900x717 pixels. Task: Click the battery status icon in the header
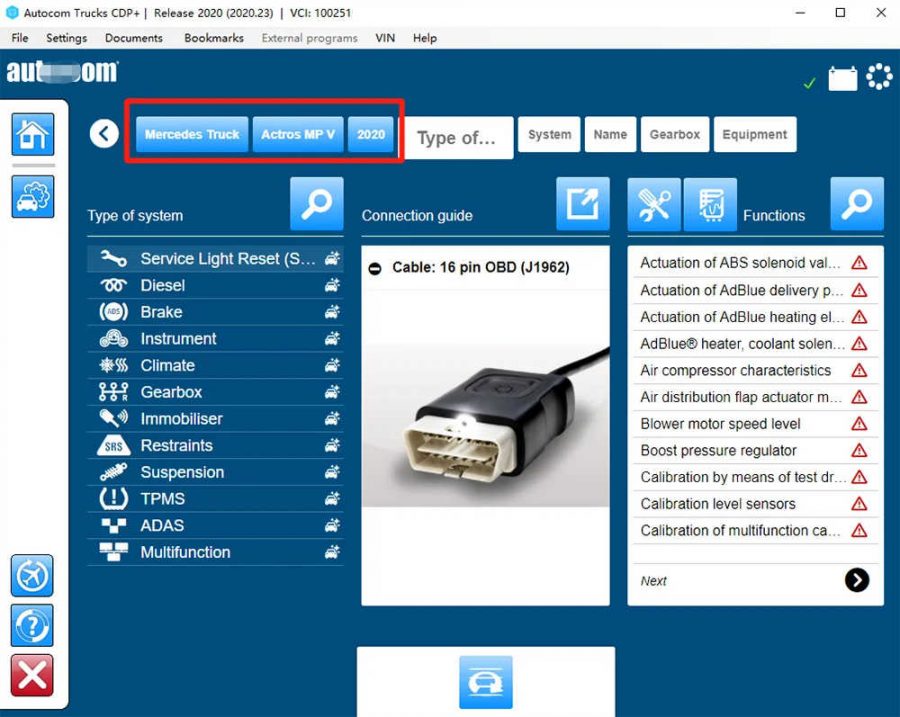843,75
